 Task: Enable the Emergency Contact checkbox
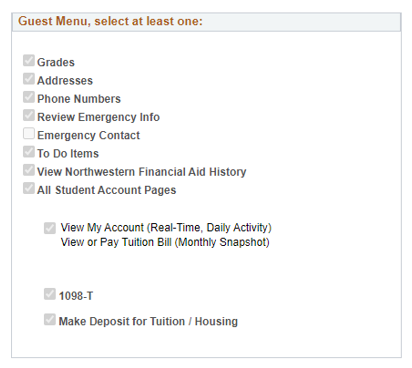click(x=29, y=133)
